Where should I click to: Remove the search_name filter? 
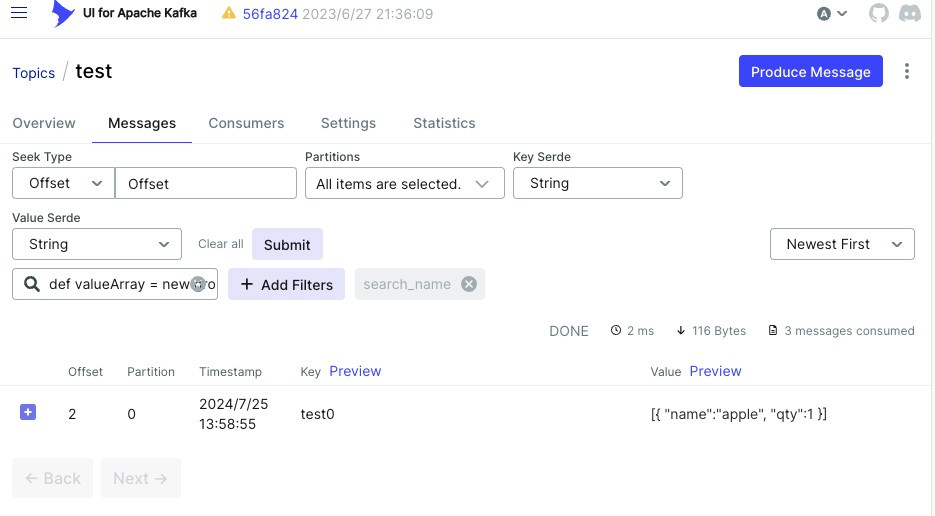coord(469,284)
